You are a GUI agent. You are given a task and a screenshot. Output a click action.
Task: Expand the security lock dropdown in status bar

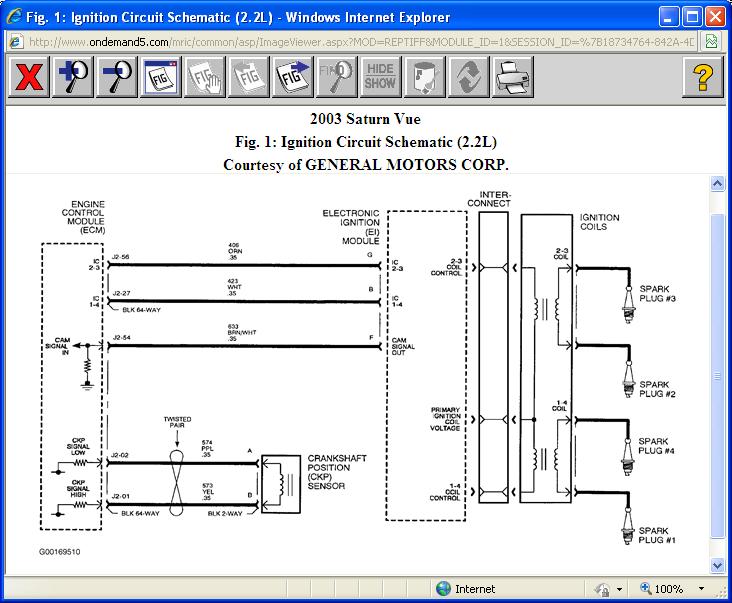[x=620, y=589]
